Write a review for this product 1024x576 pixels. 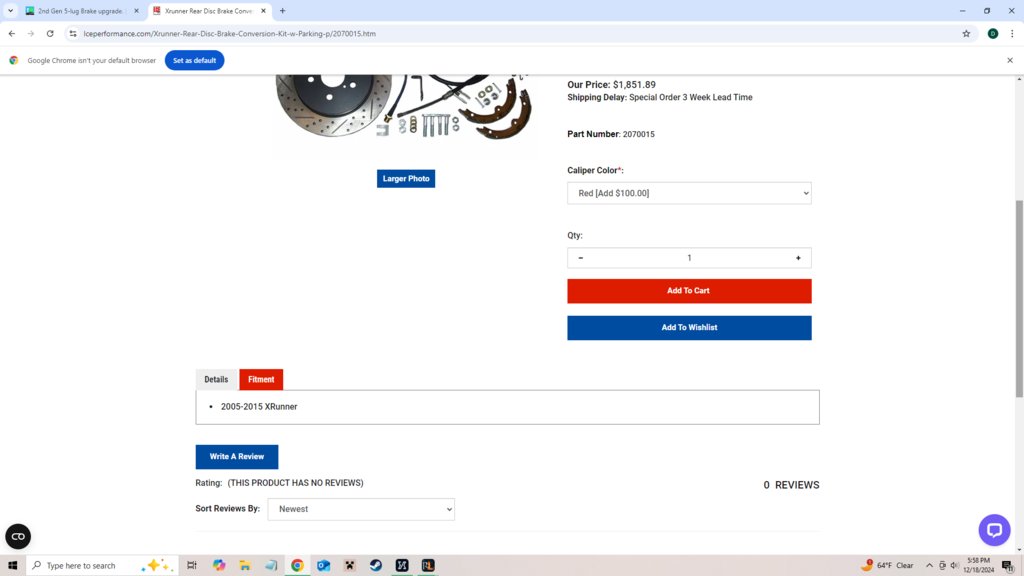click(x=236, y=456)
